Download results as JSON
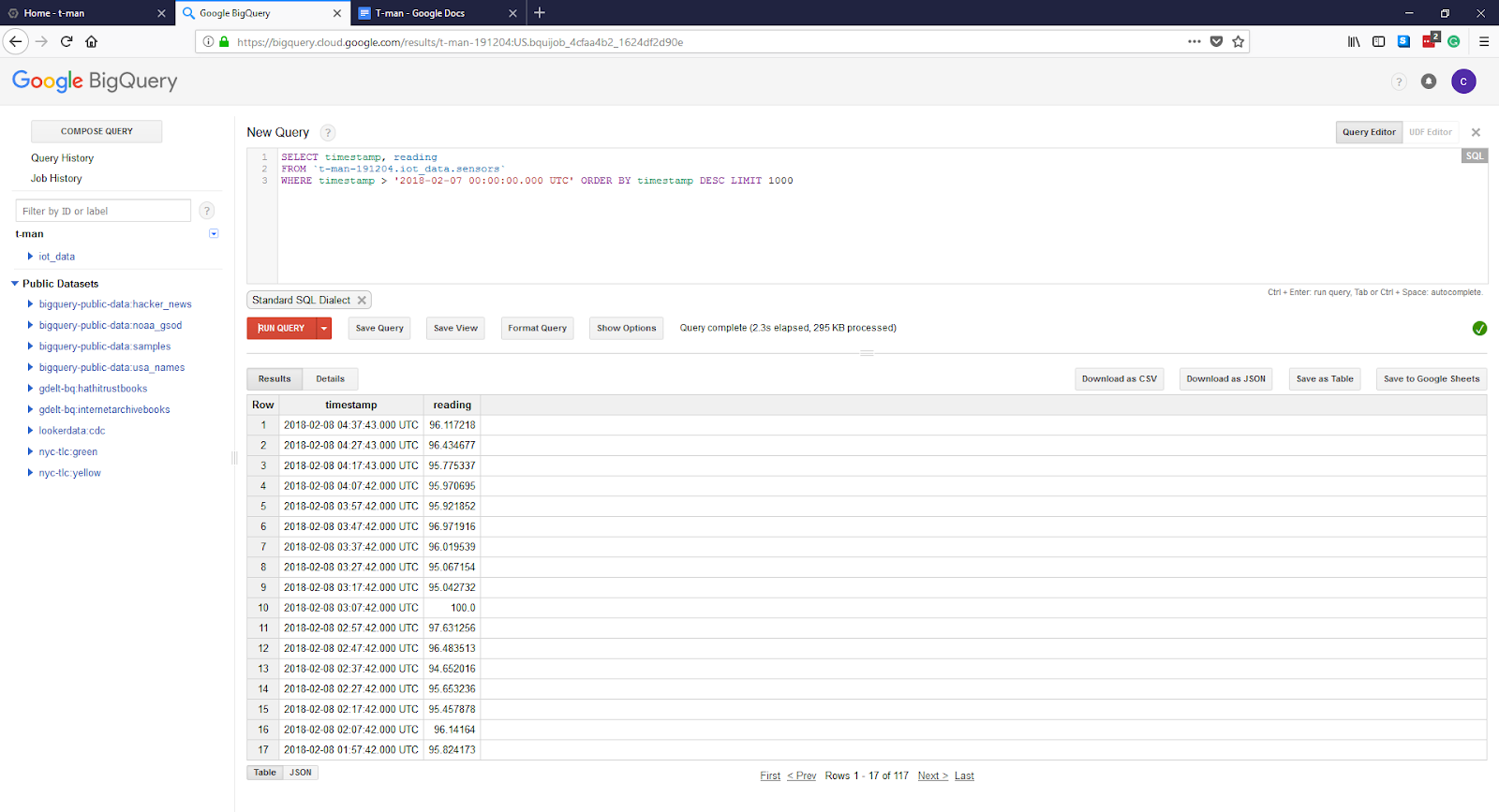Viewport: 1499px width, 812px height. click(1225, 379)
